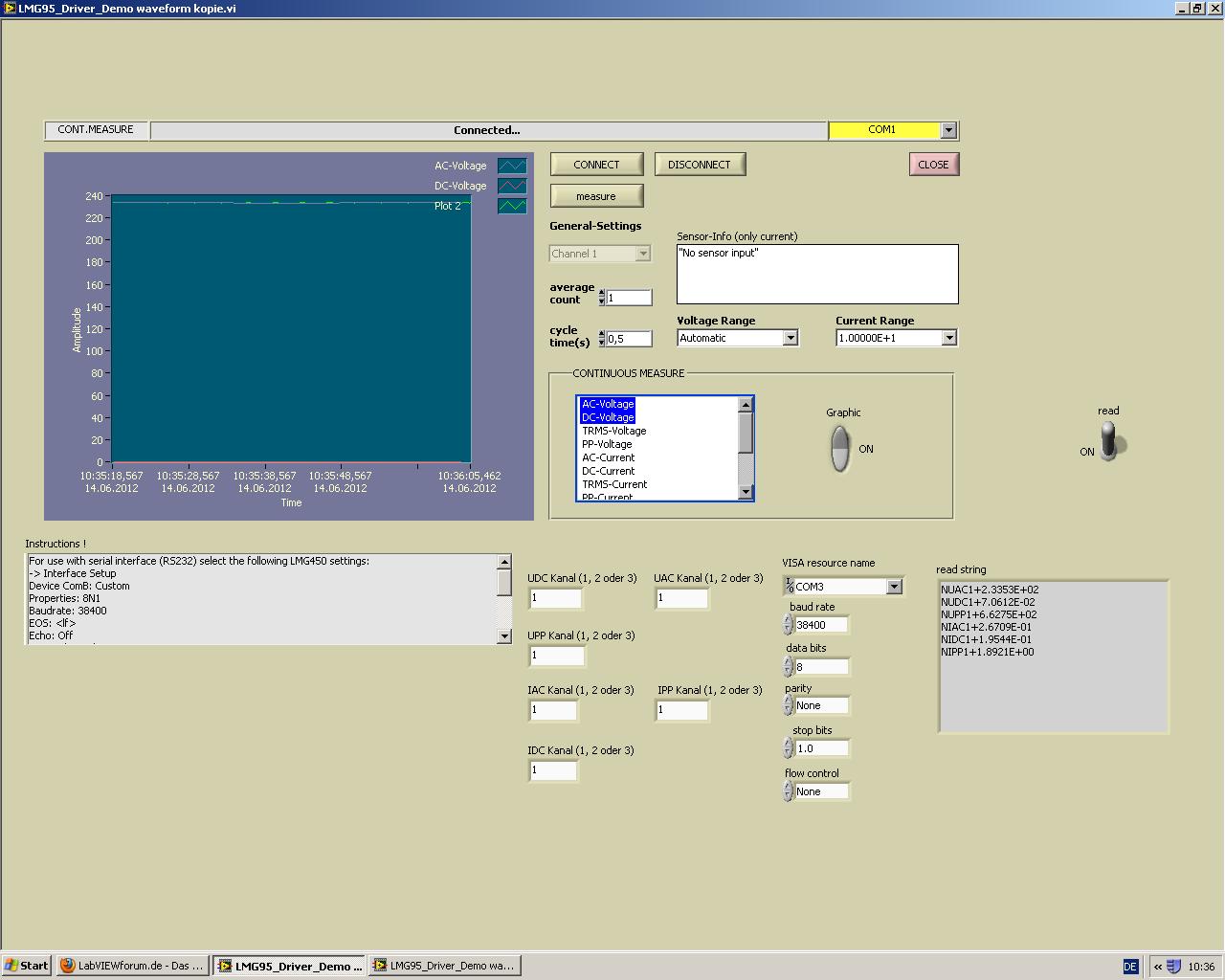Click the network tray icon
Image resolution: width=1225 pixels, height=980 pixels.
click(1173, 967)
